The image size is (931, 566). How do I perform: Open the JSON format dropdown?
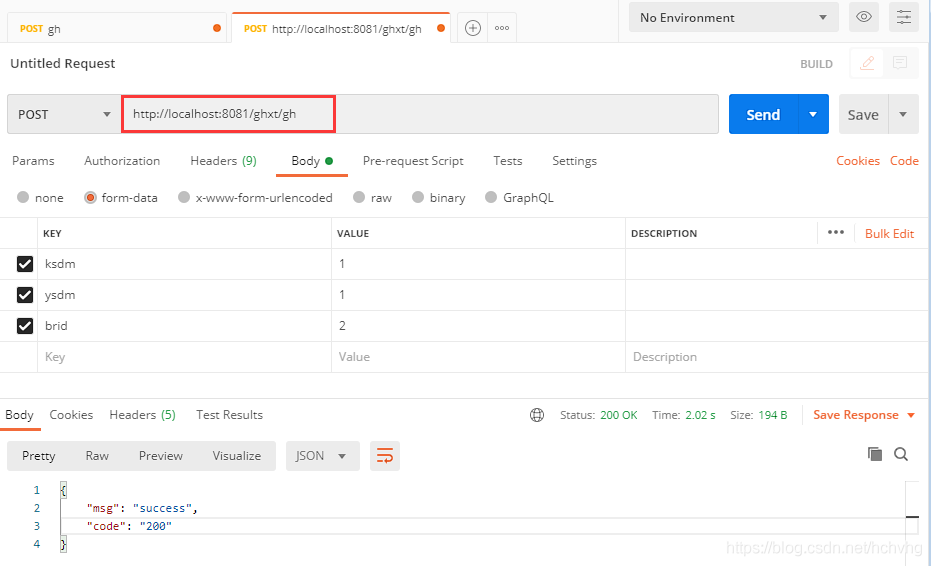[x=322, y=456]
